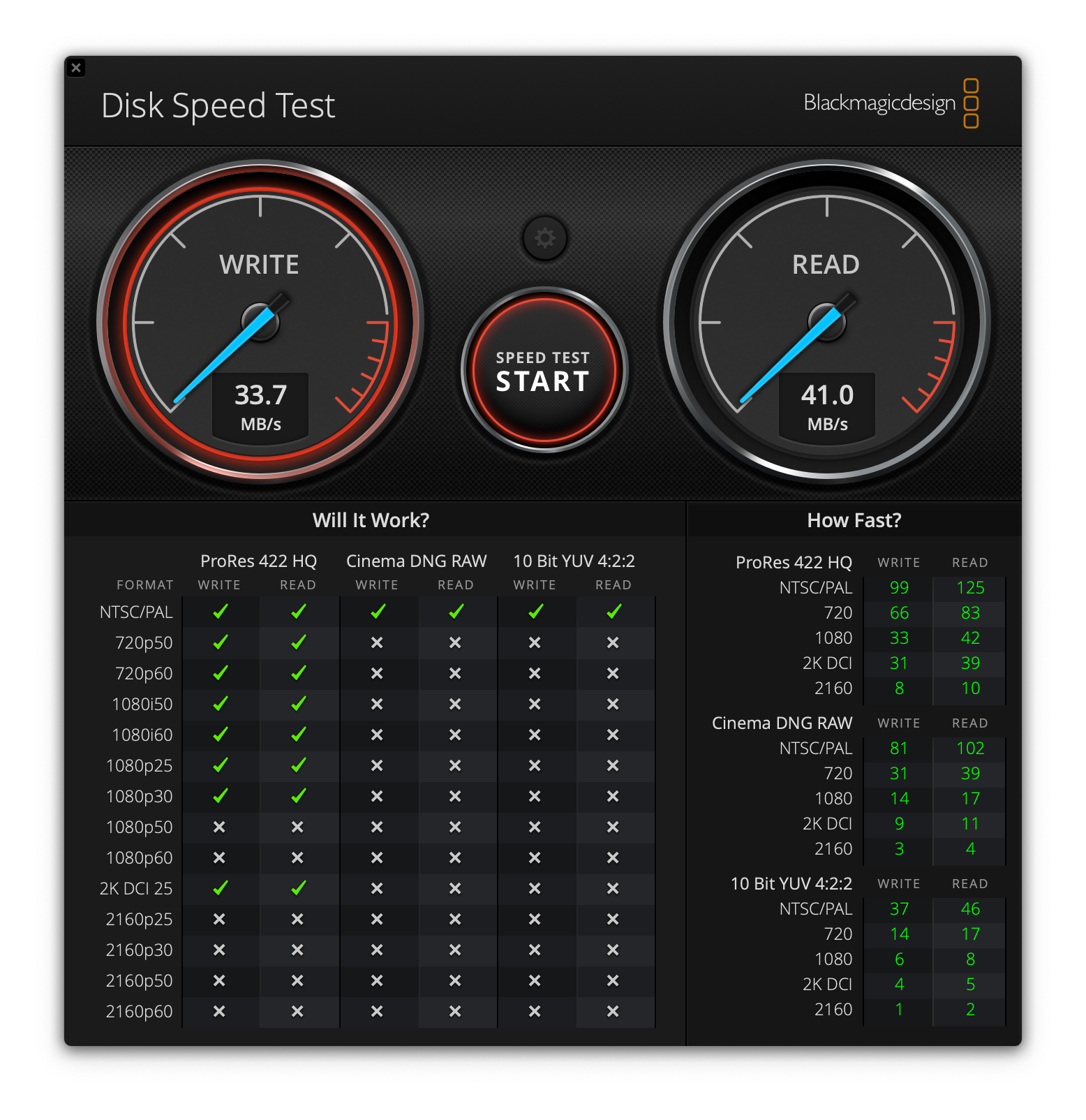Click the Cinema DNG RAW heading in How Fast
The height and width of the screenshot is (1120, 1086).
(782, 723)
